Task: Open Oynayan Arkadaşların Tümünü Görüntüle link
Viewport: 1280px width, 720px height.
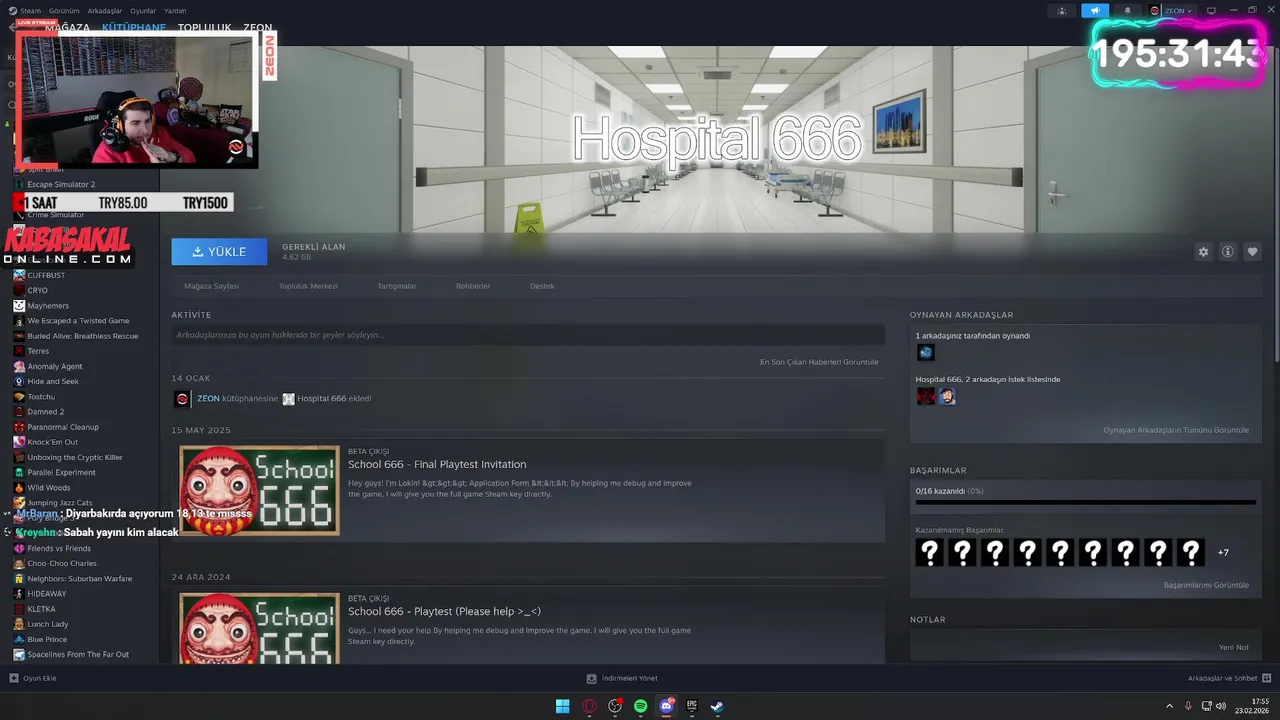Action: tap(1176, 430)
